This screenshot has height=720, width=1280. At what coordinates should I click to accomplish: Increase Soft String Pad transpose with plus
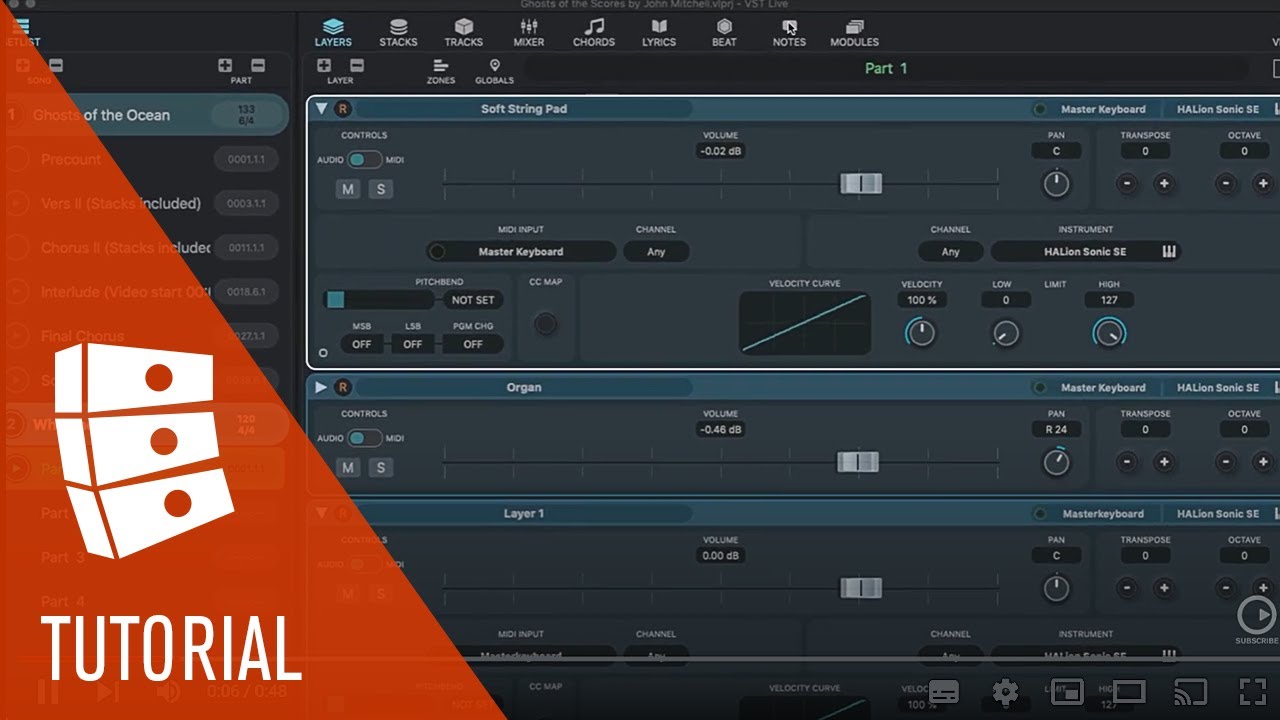(1163, 183)
